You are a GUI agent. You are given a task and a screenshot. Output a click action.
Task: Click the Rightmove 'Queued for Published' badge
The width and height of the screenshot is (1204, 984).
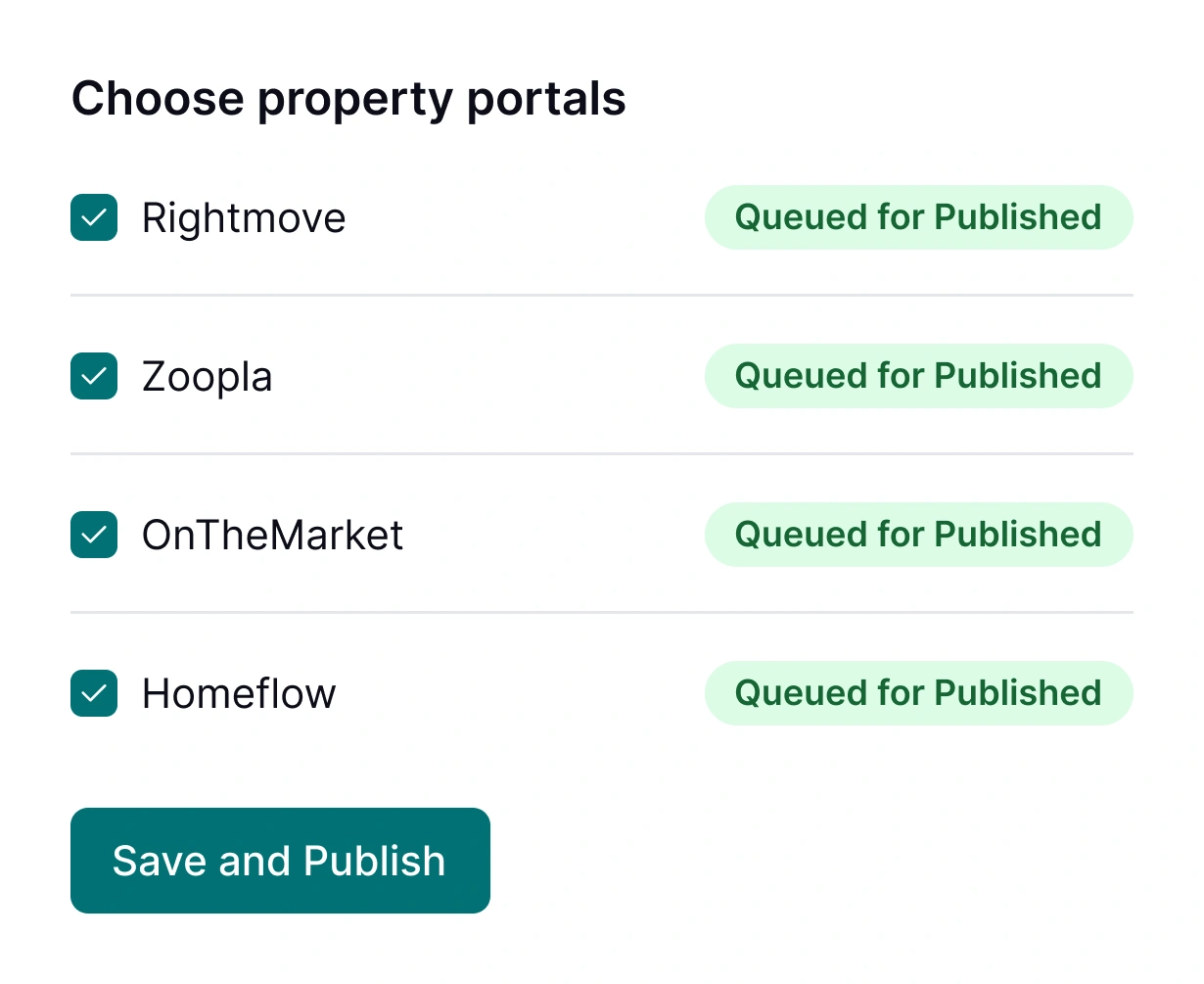(918, 217)
